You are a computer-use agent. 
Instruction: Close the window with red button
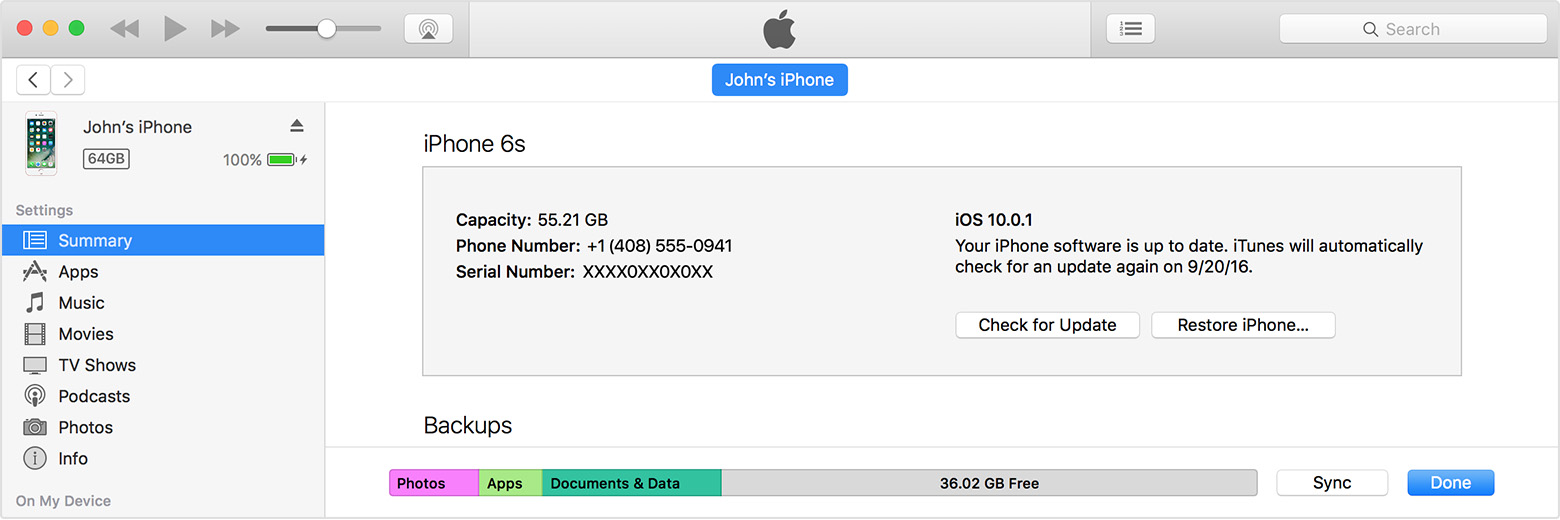pyautogui.click(x=25, y=29)
